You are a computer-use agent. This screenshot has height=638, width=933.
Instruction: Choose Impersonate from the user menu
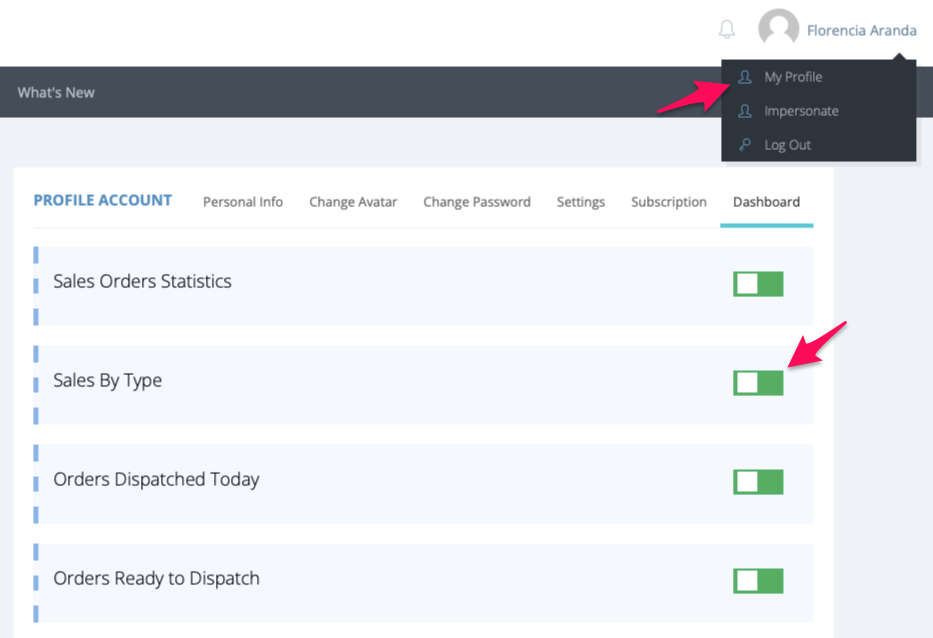[801, 111]
